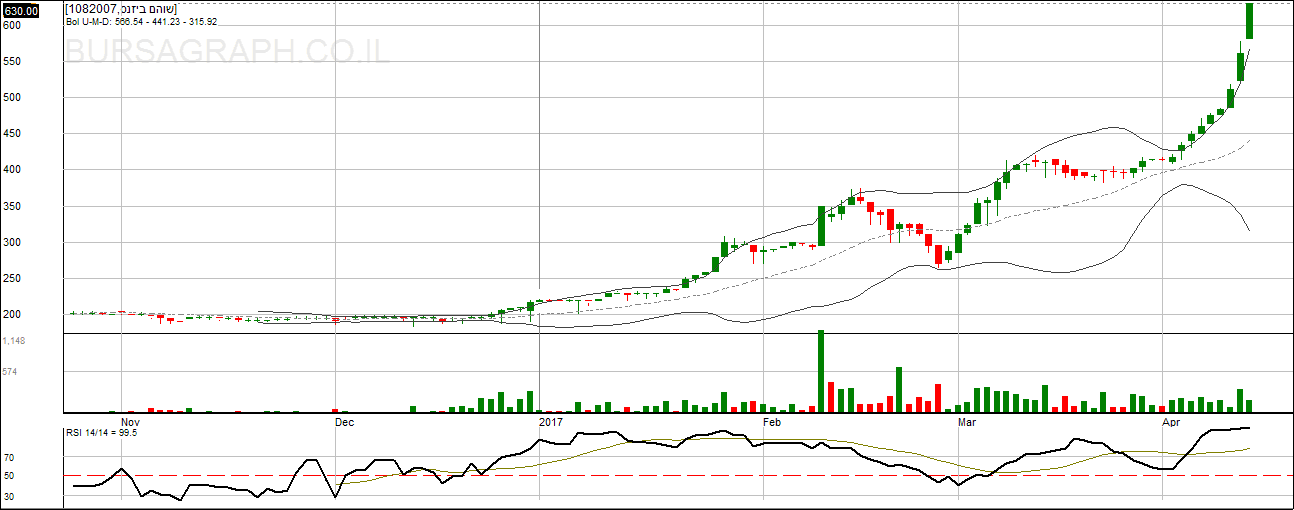The width and height of the screenshot is (1294, 510).
Task: Click the RSI 30 level label
Action: click(x=8, y=495)
